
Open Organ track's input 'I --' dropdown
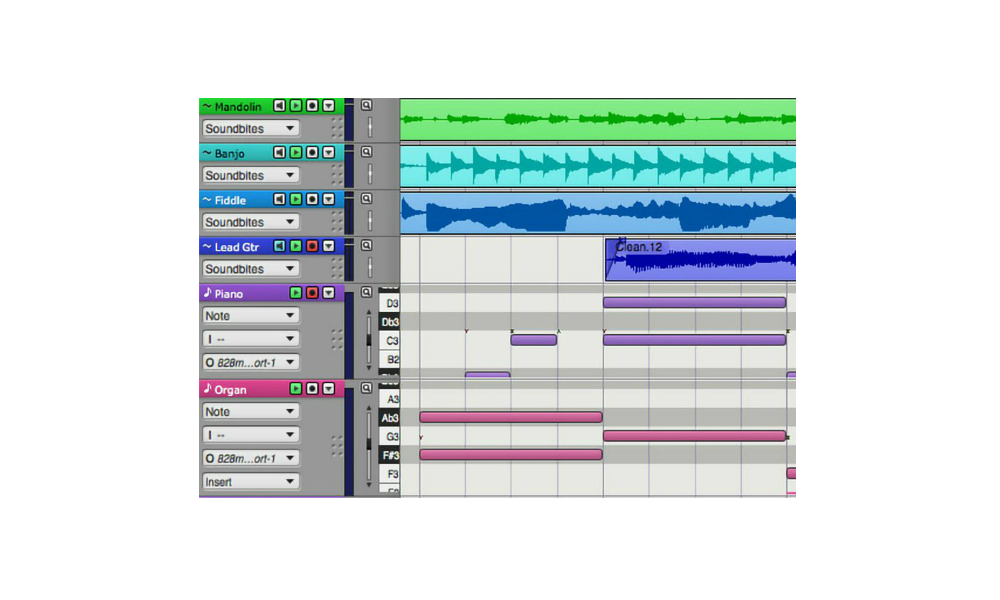click(x=250, y=435)
